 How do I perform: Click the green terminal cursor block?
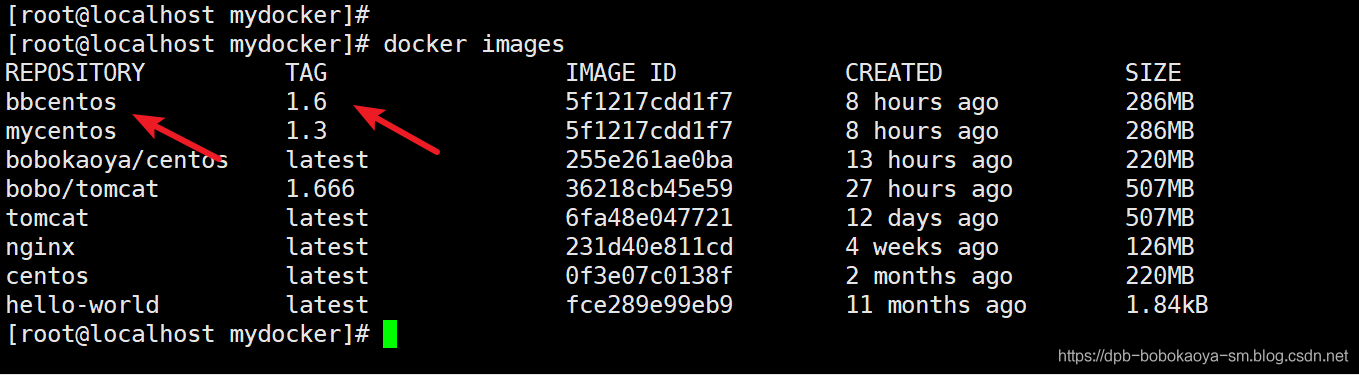point(390,334)
